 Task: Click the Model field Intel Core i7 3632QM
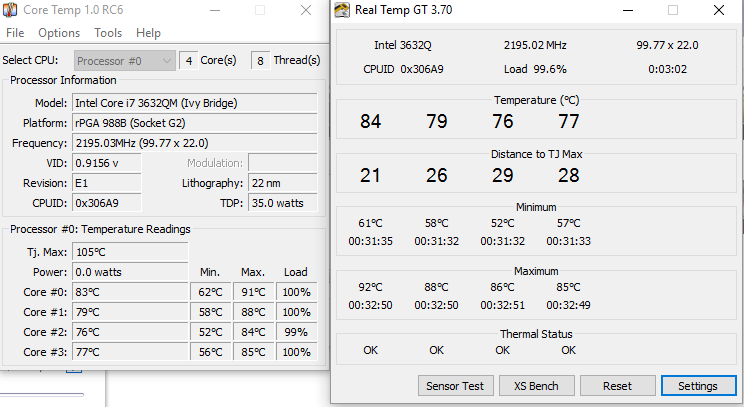pos(195,103)
